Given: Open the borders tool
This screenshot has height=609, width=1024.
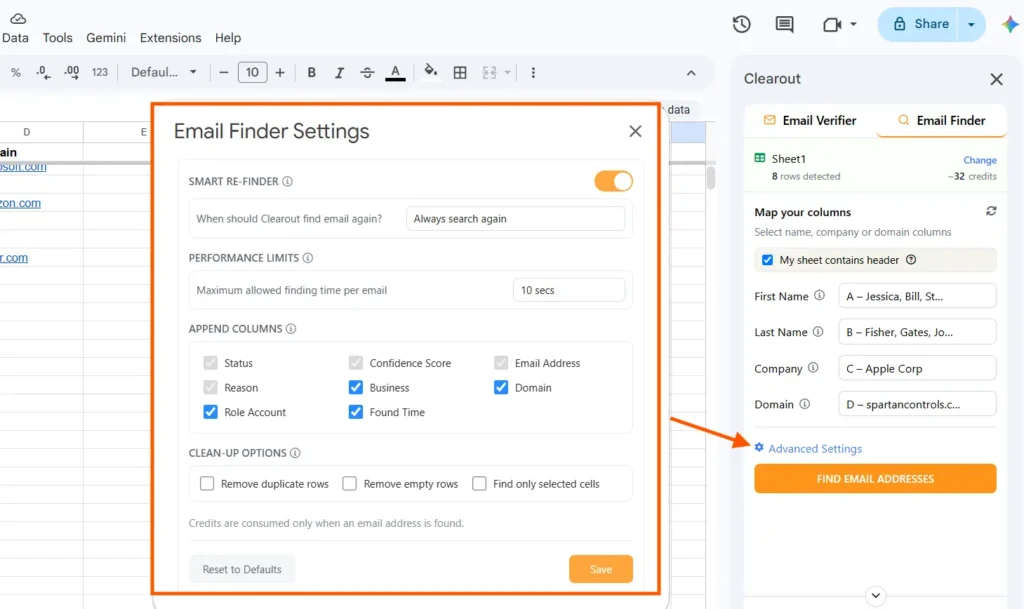Looking at the screenshot, I should (460, 72).
